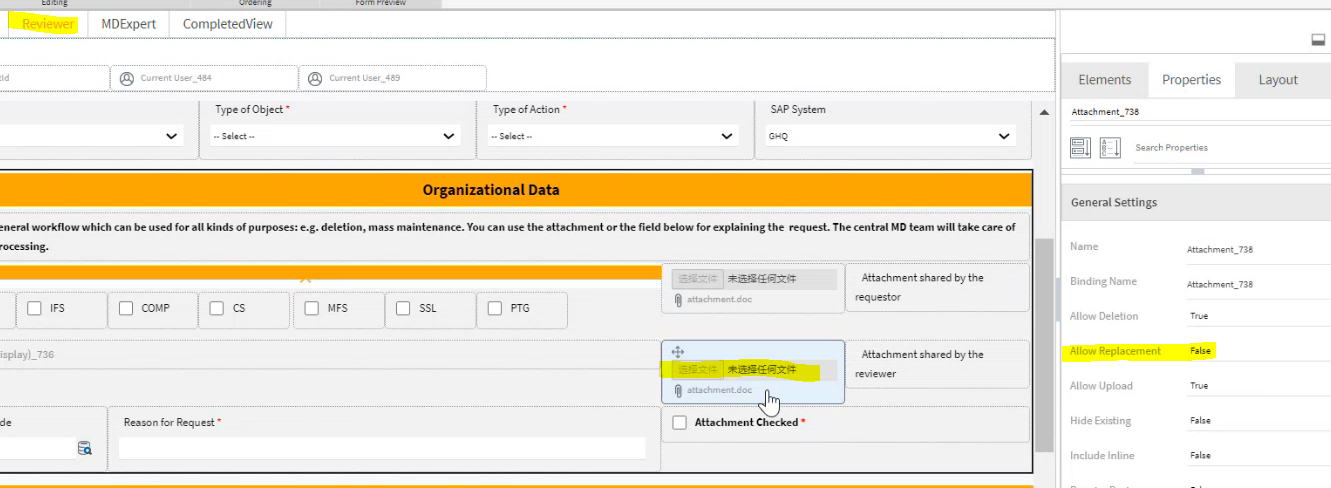Click the form's vertical scrollbar thumb
This screenshot has height=488, width=1331.
(x=1044, y=340)
